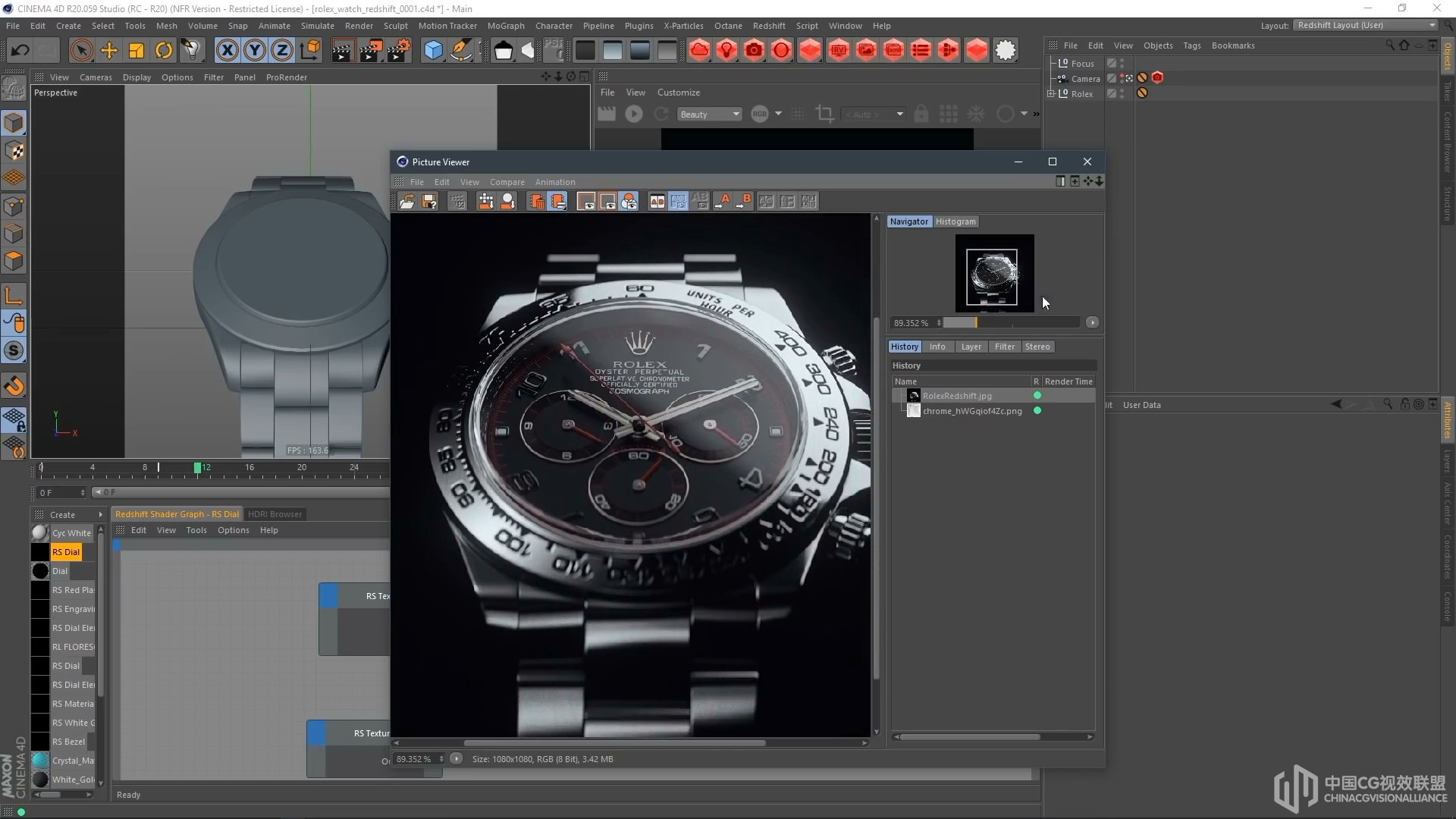Screen dimensions: 1456x819
Task: Click the home icon in Object Manager
Action: 1404,45
